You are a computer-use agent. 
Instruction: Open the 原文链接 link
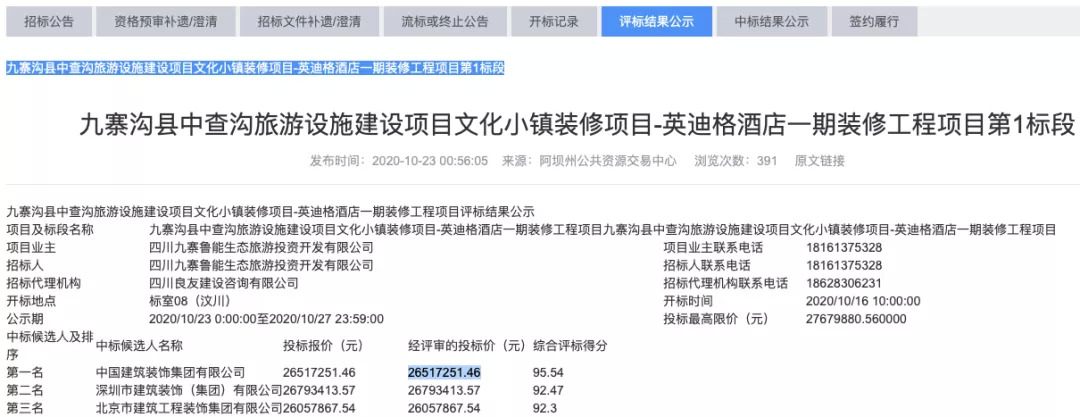[819, 161]
